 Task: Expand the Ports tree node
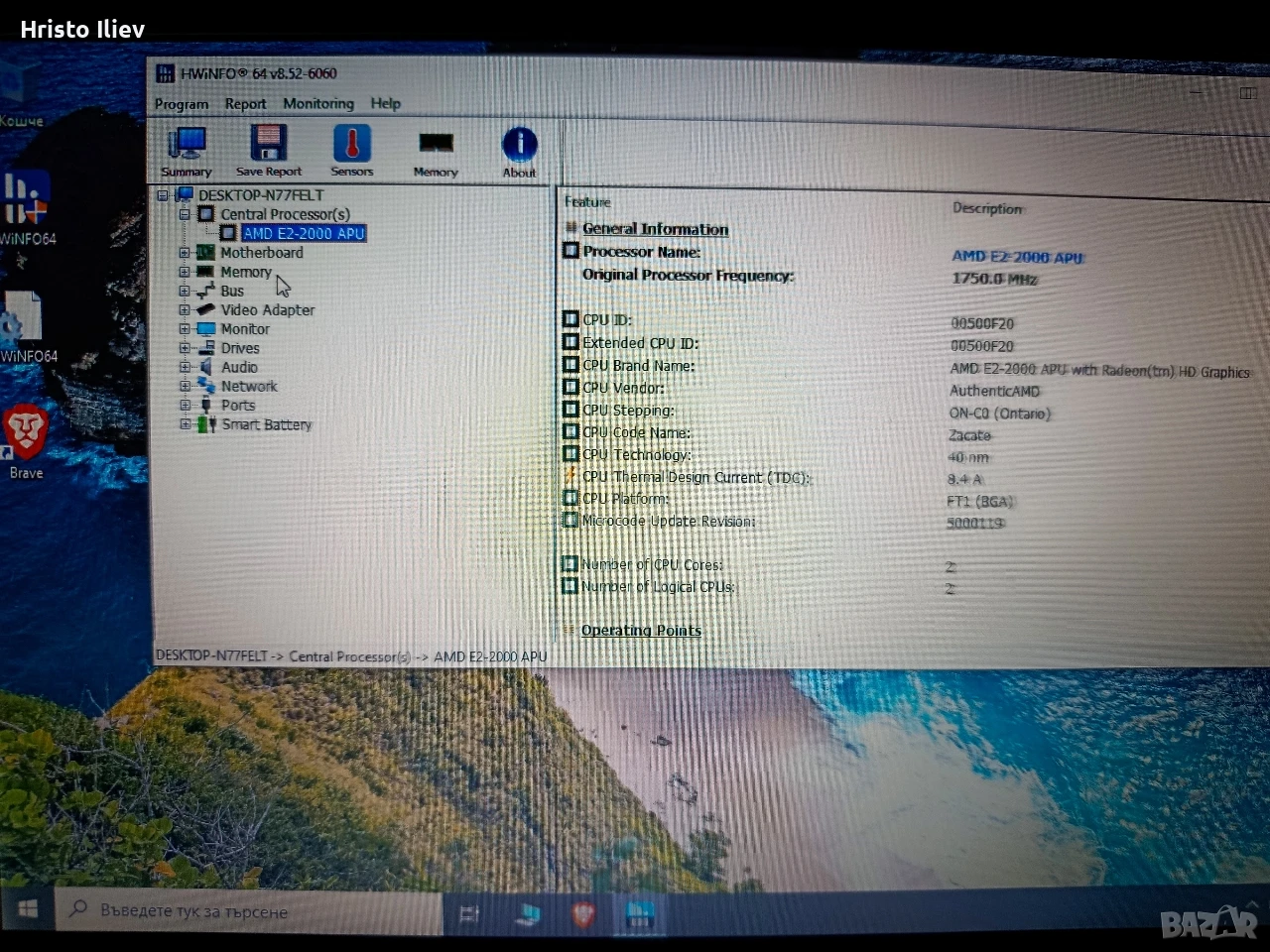pyautogui.click(x=185, y=405)
